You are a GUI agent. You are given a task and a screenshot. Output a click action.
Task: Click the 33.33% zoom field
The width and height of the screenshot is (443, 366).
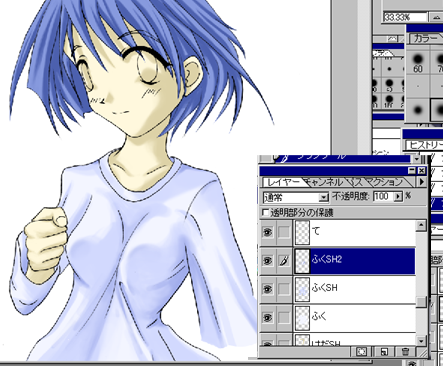404,17
